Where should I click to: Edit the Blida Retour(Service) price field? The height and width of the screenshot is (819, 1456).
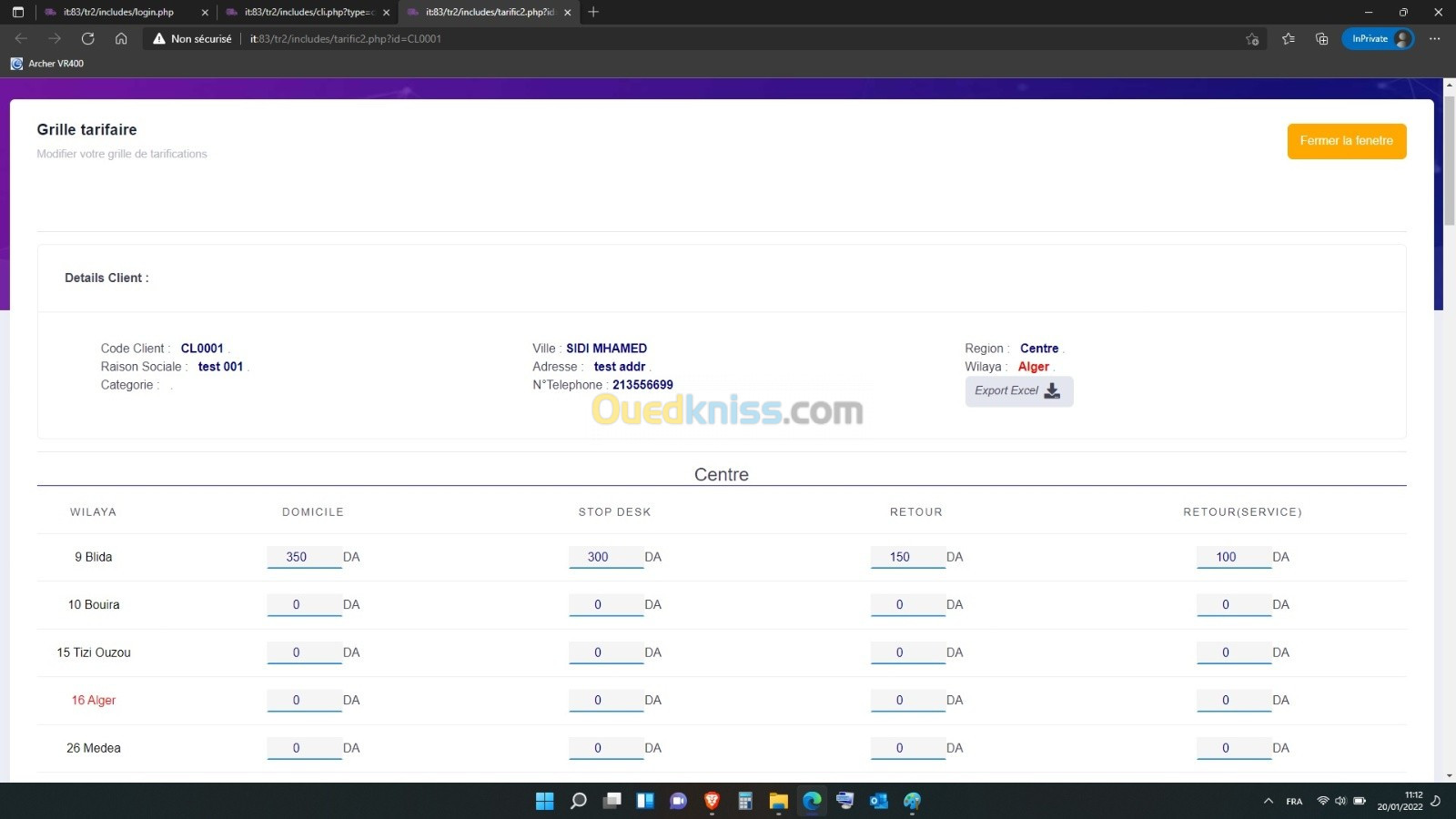(1234, 557)
